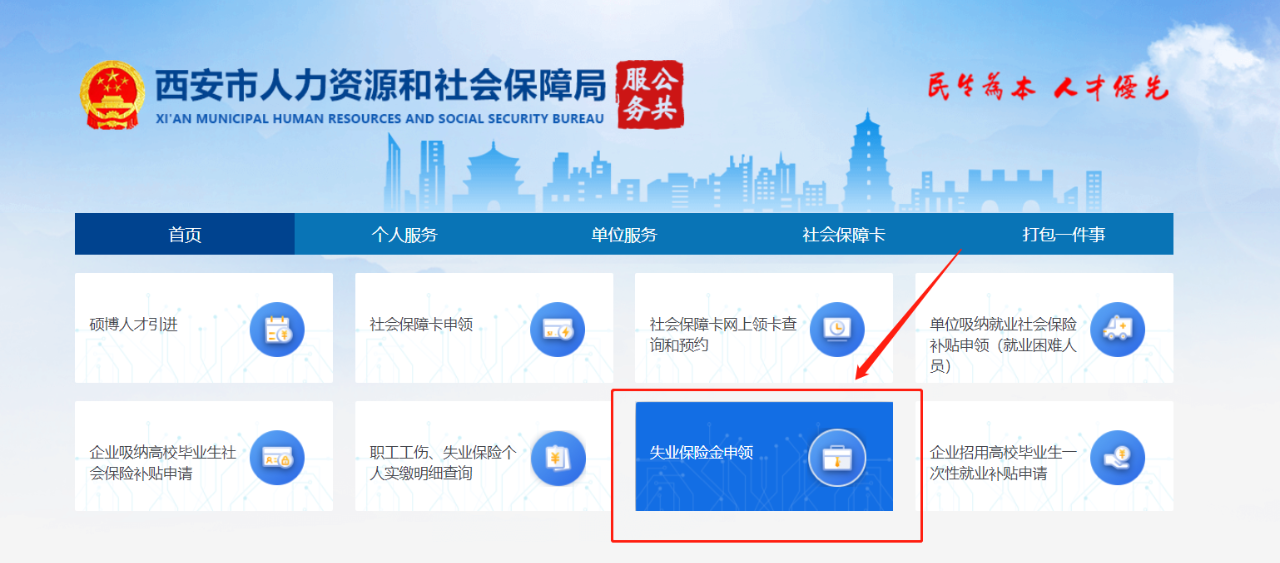Click the monitor clock icon for 领卡查询和预约
This screenshot has height=563, width=1280.
[837, 329]
